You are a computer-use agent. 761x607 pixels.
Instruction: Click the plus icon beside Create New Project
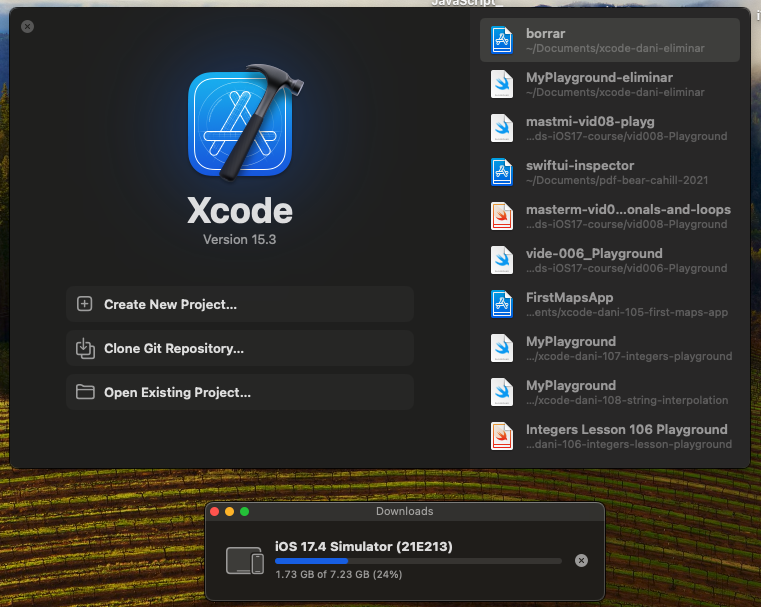[84, 304]
